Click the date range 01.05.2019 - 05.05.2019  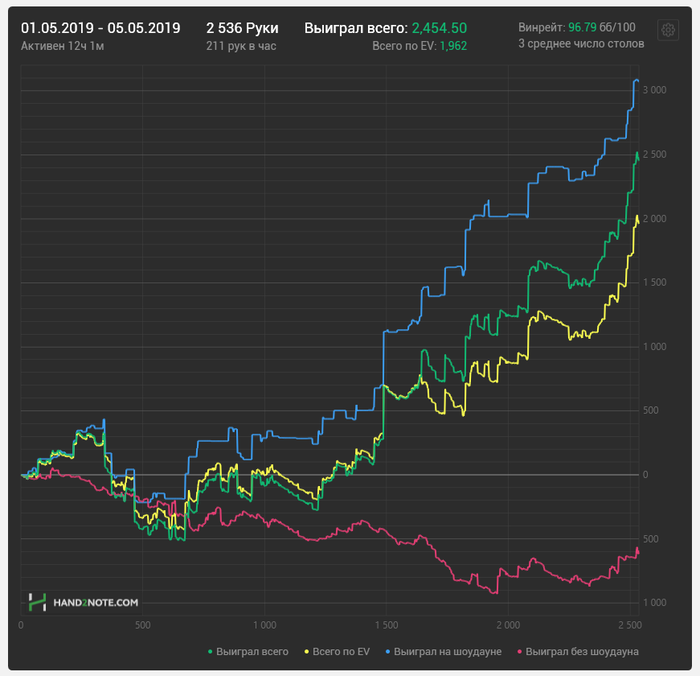100,28
